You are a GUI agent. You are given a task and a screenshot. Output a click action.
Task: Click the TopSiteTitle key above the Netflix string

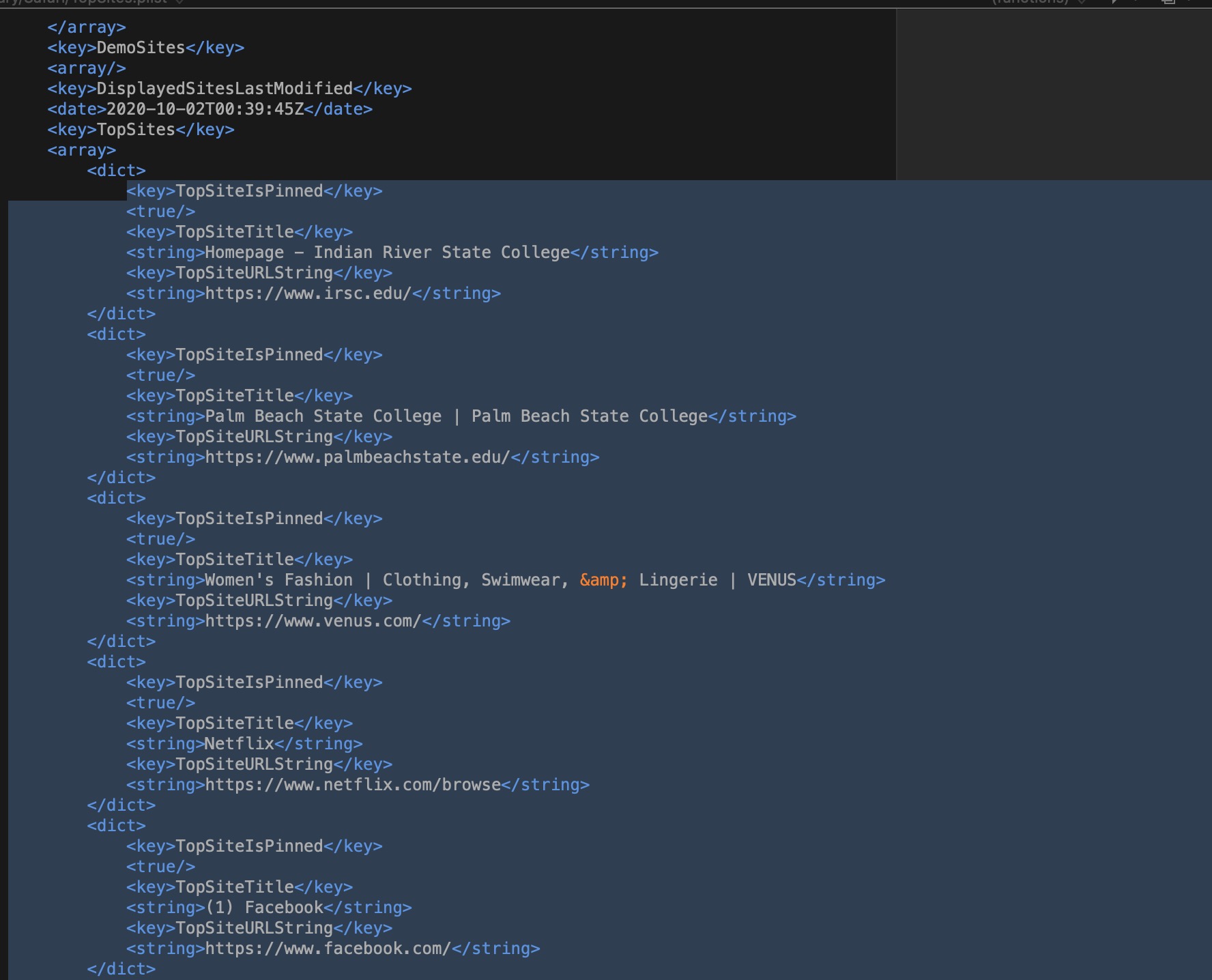[x=240, y=723]
